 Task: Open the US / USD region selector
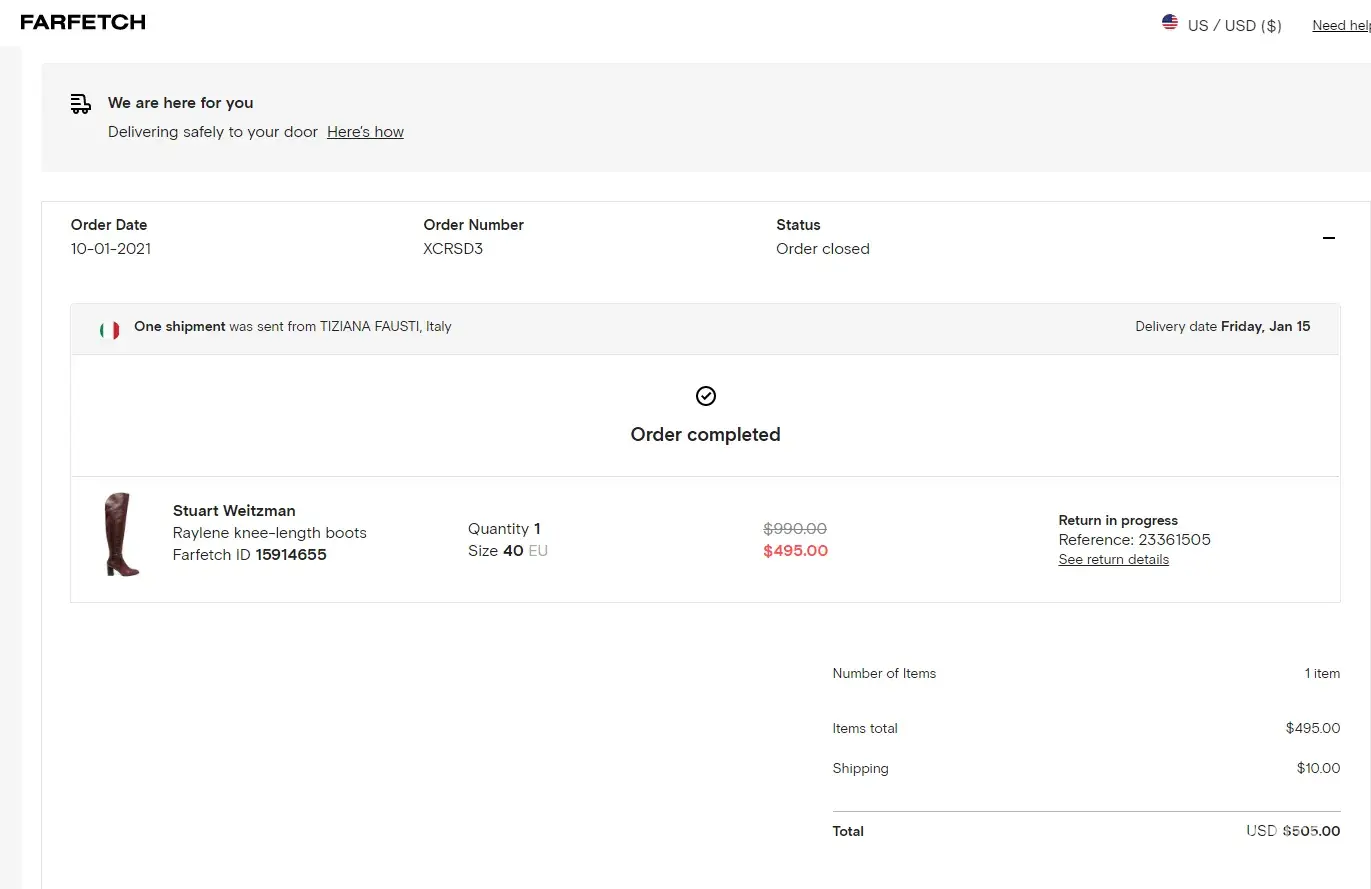click(1233, 25)
